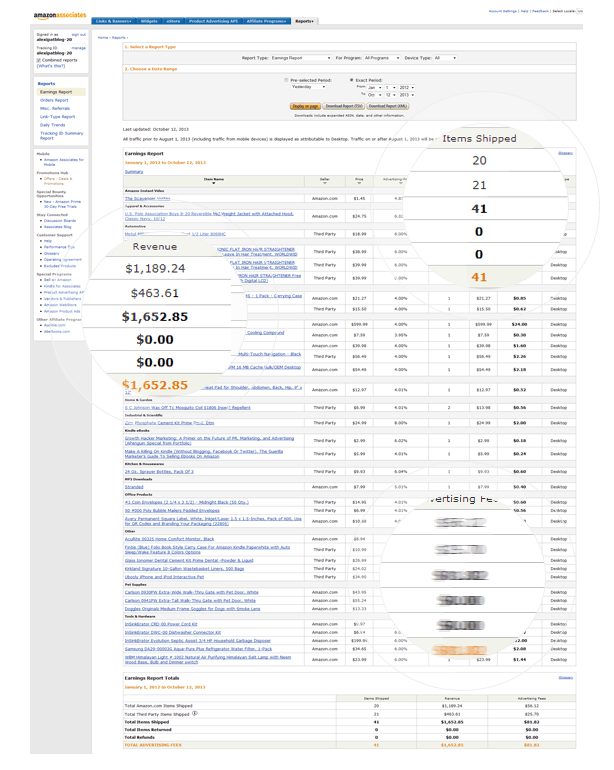Click Feedback link in top bar
This screenshot has height=770, width=614.
540,11
